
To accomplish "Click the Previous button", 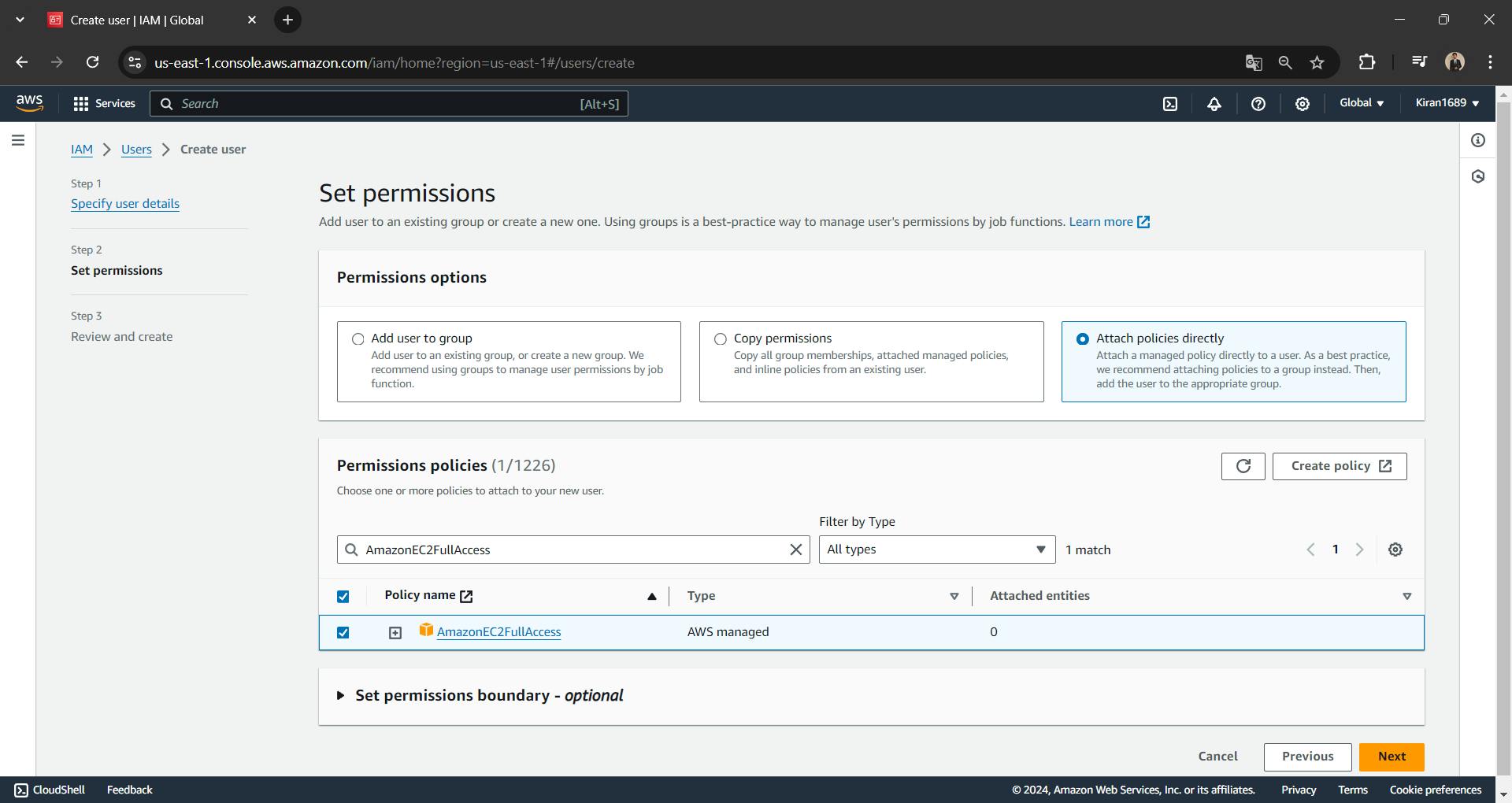I will (1307, 757).
